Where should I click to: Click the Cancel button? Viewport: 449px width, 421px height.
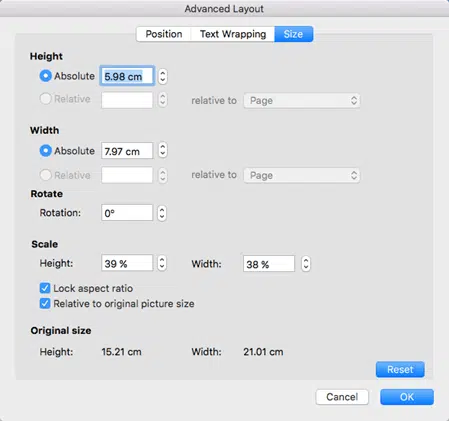(x=342, y=397)
